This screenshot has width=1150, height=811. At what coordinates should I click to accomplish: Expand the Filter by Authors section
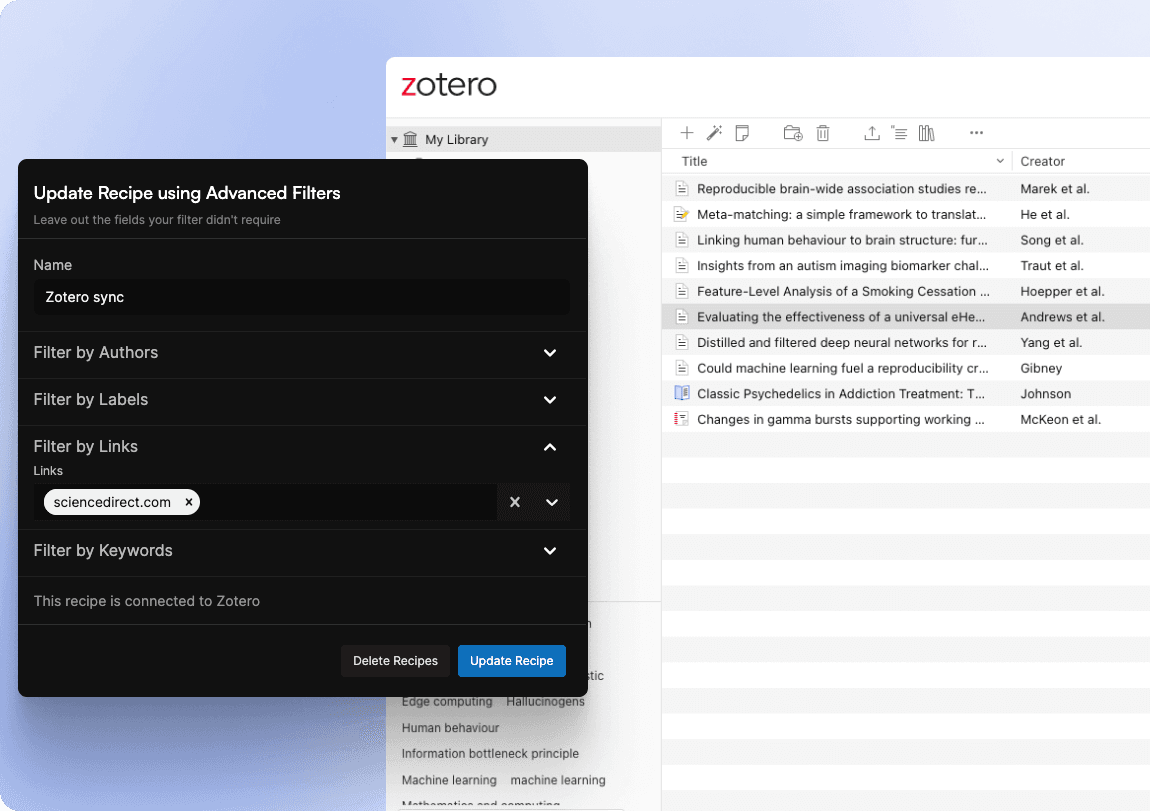coord(549,353)
